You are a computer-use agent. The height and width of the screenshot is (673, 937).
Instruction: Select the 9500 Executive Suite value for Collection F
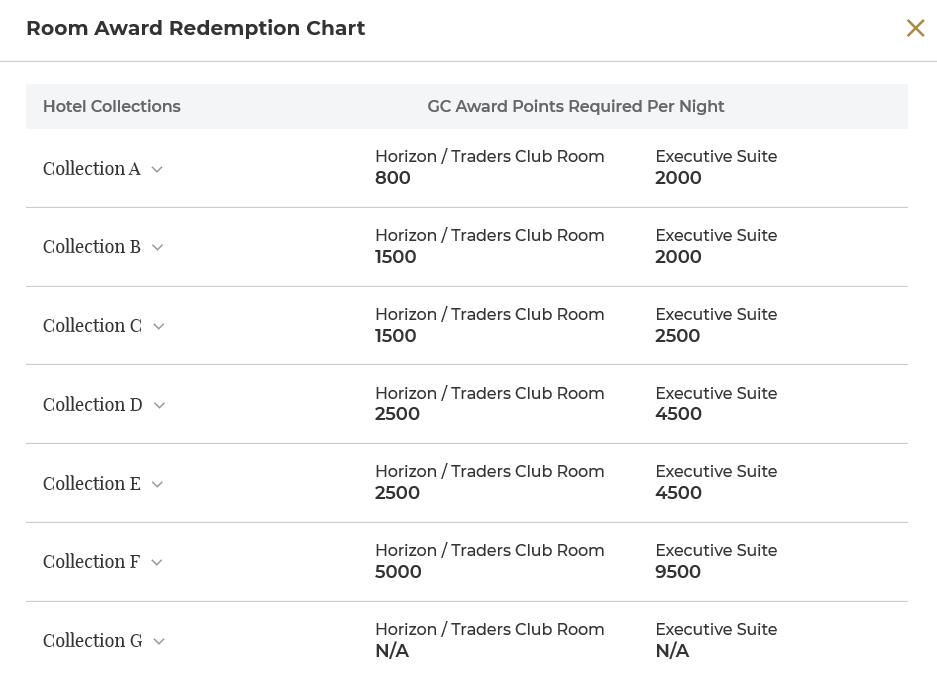[x=678, y=571]
